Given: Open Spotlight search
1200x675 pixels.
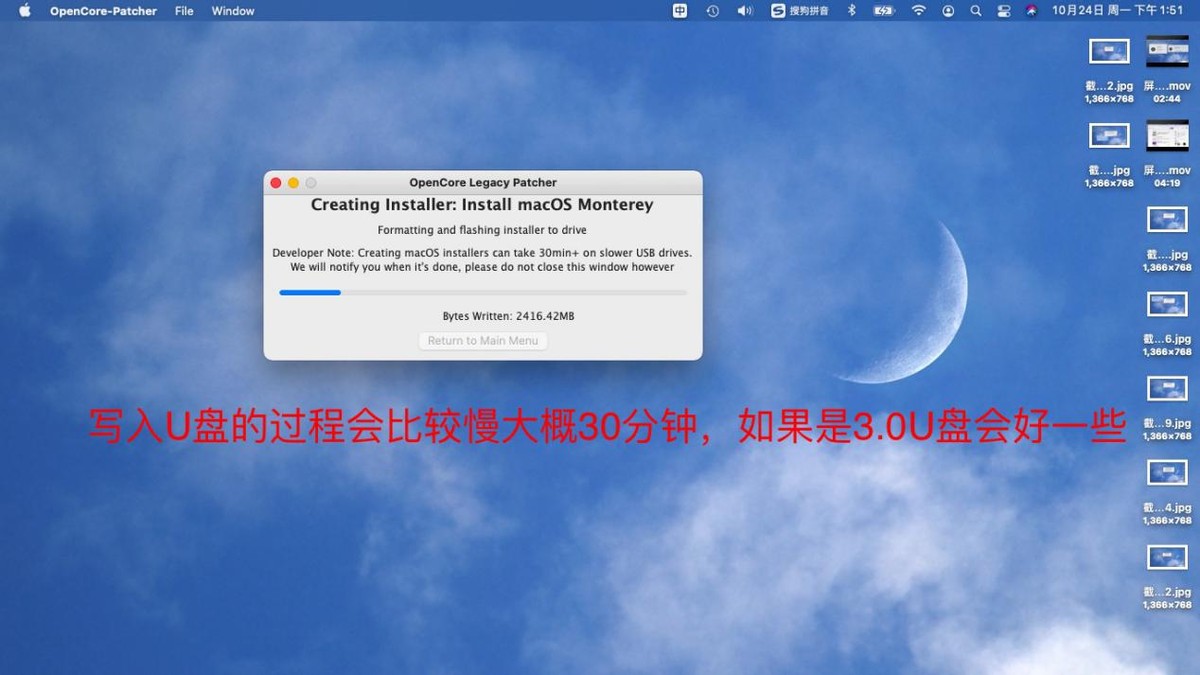Looking at the screenshot, I should pyautogui.click(x=975, y=11).
